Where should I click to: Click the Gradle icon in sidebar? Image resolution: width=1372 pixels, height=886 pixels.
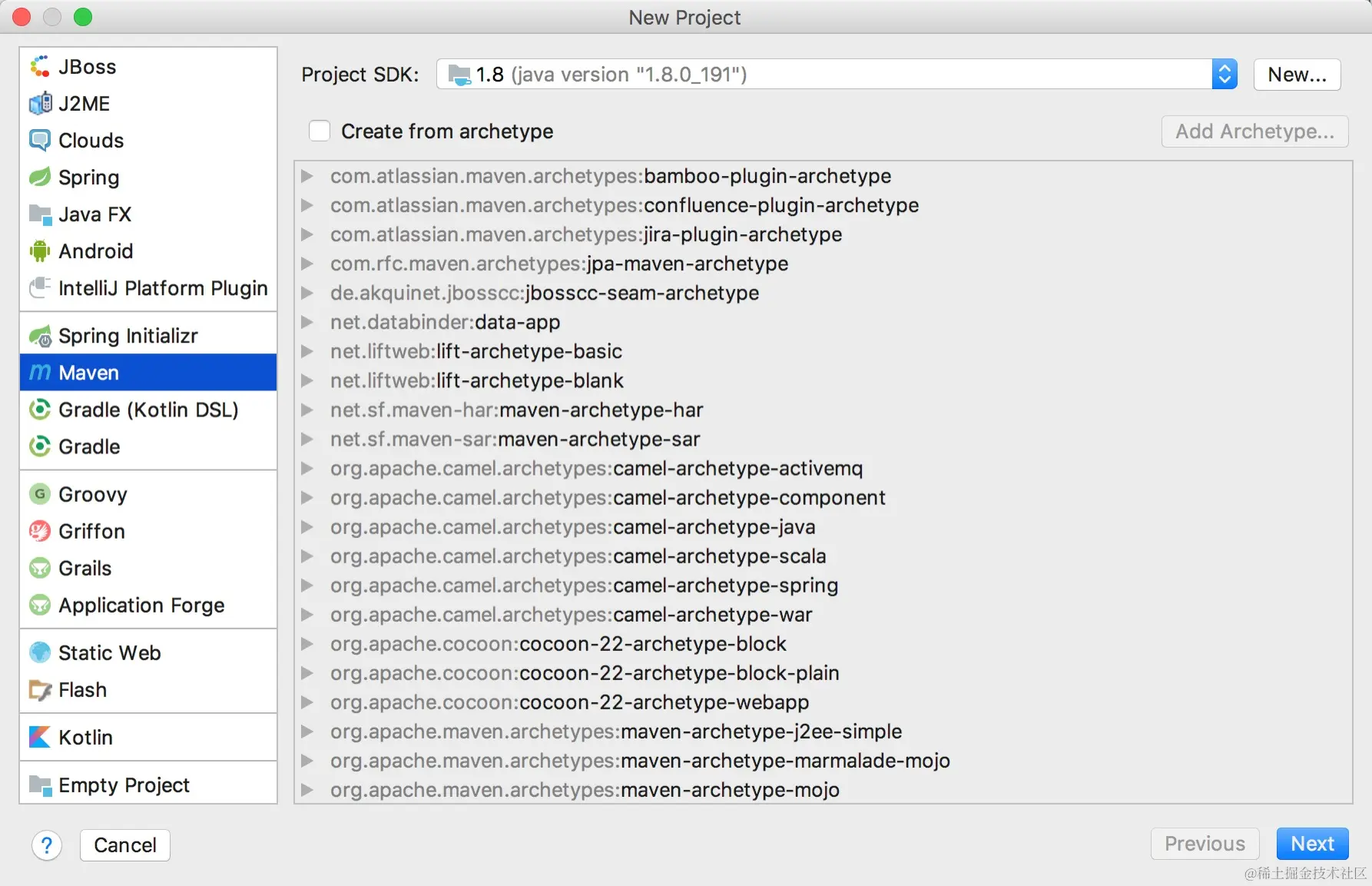click(40, 446)
